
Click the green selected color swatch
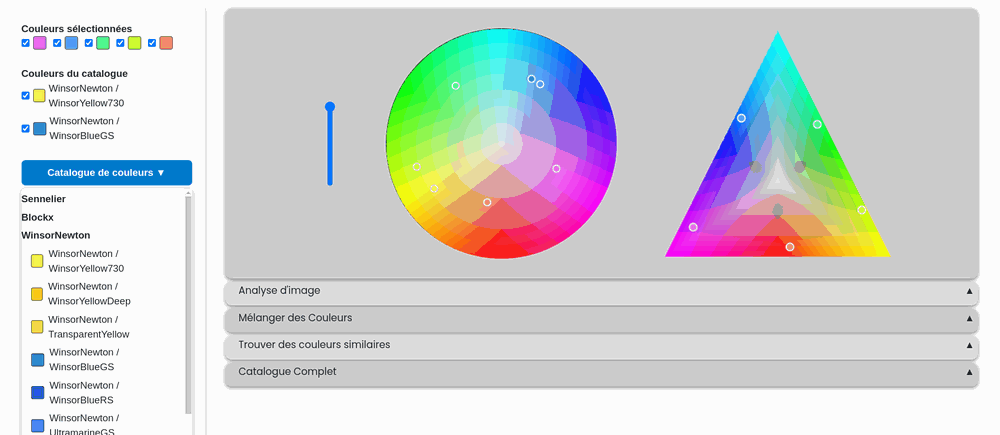tap(103, 43)
